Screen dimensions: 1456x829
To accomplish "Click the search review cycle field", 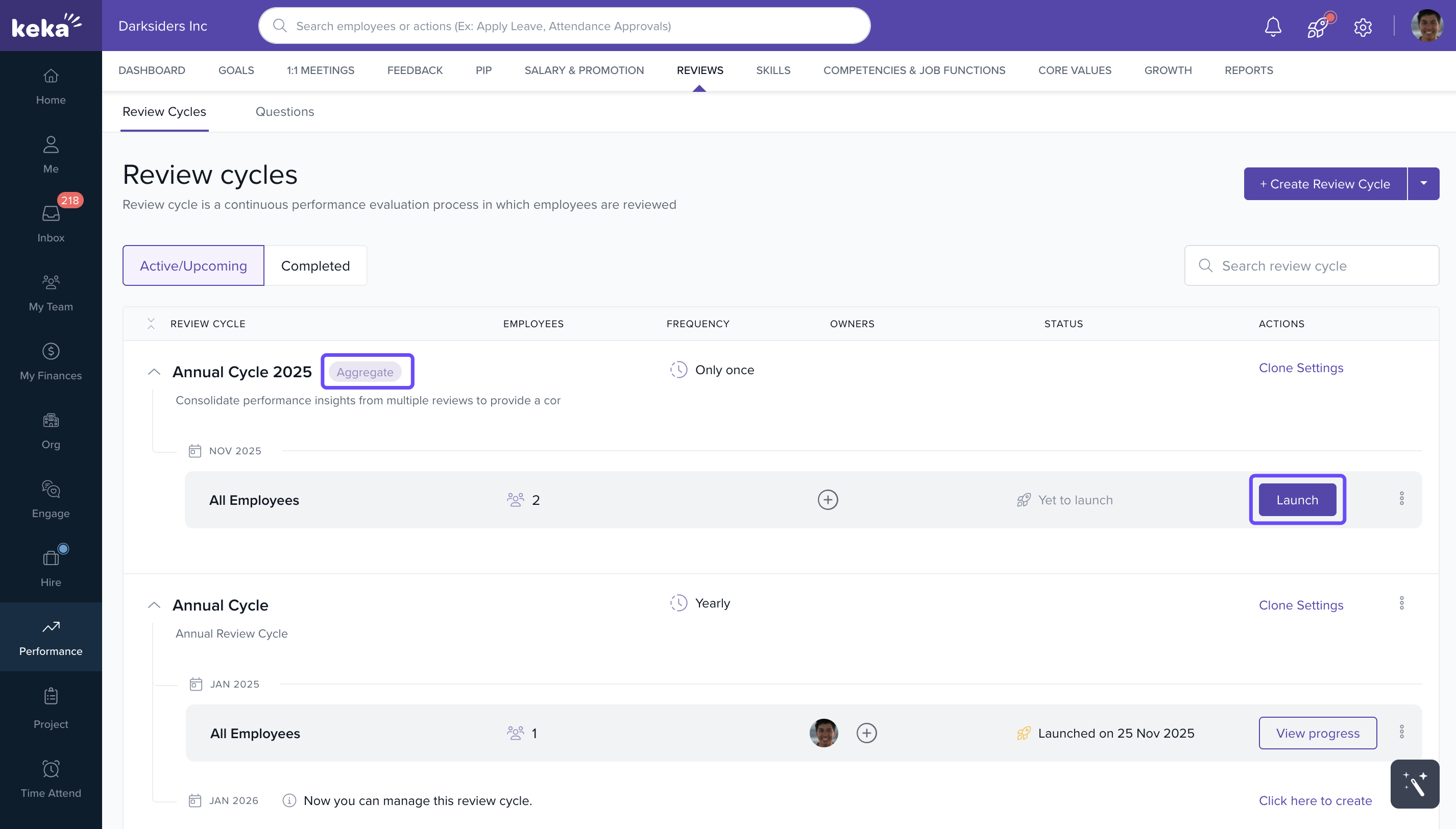I will tap(1309, 265).
